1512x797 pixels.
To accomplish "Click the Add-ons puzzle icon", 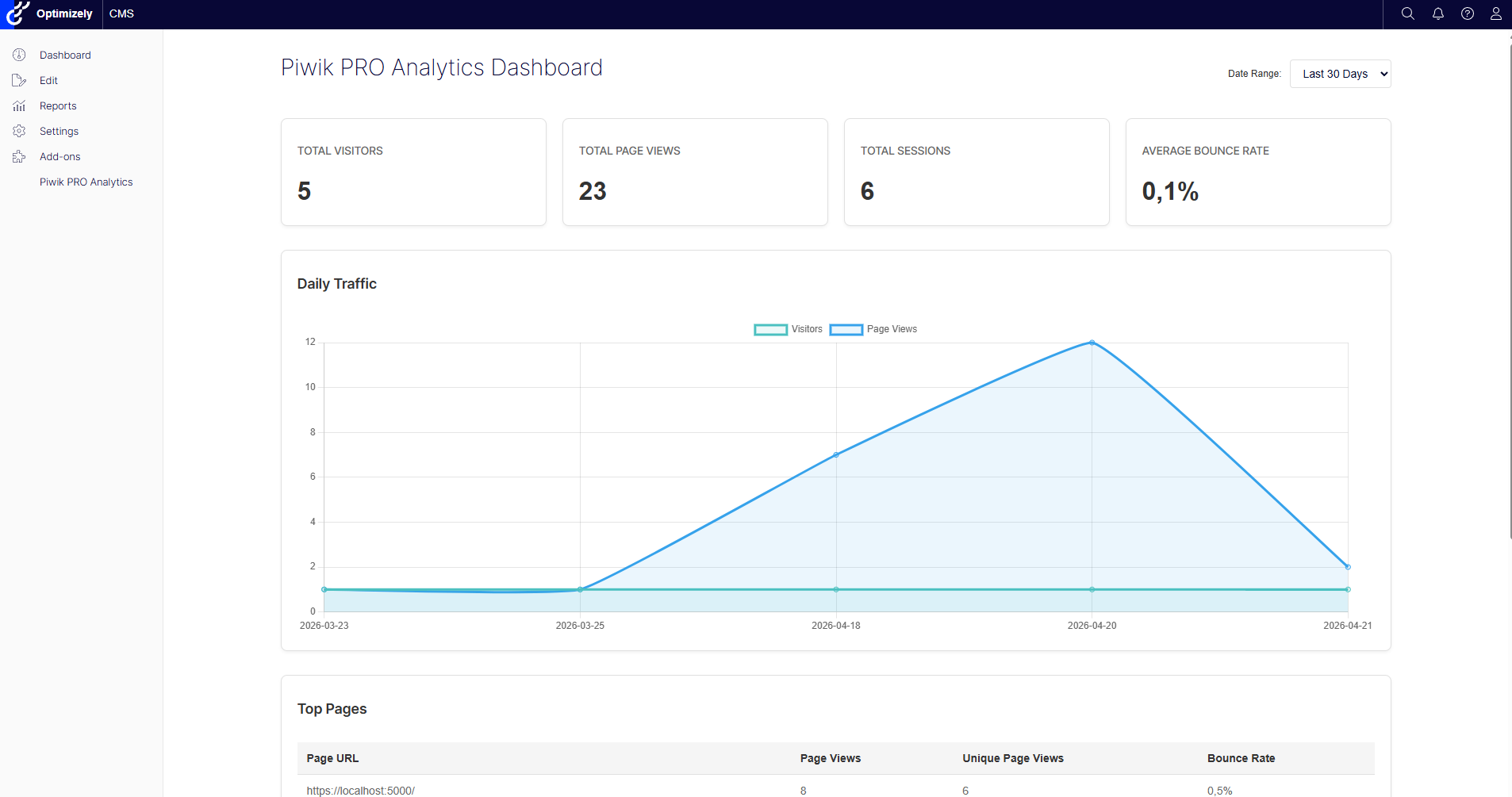I will click(19, 156).
